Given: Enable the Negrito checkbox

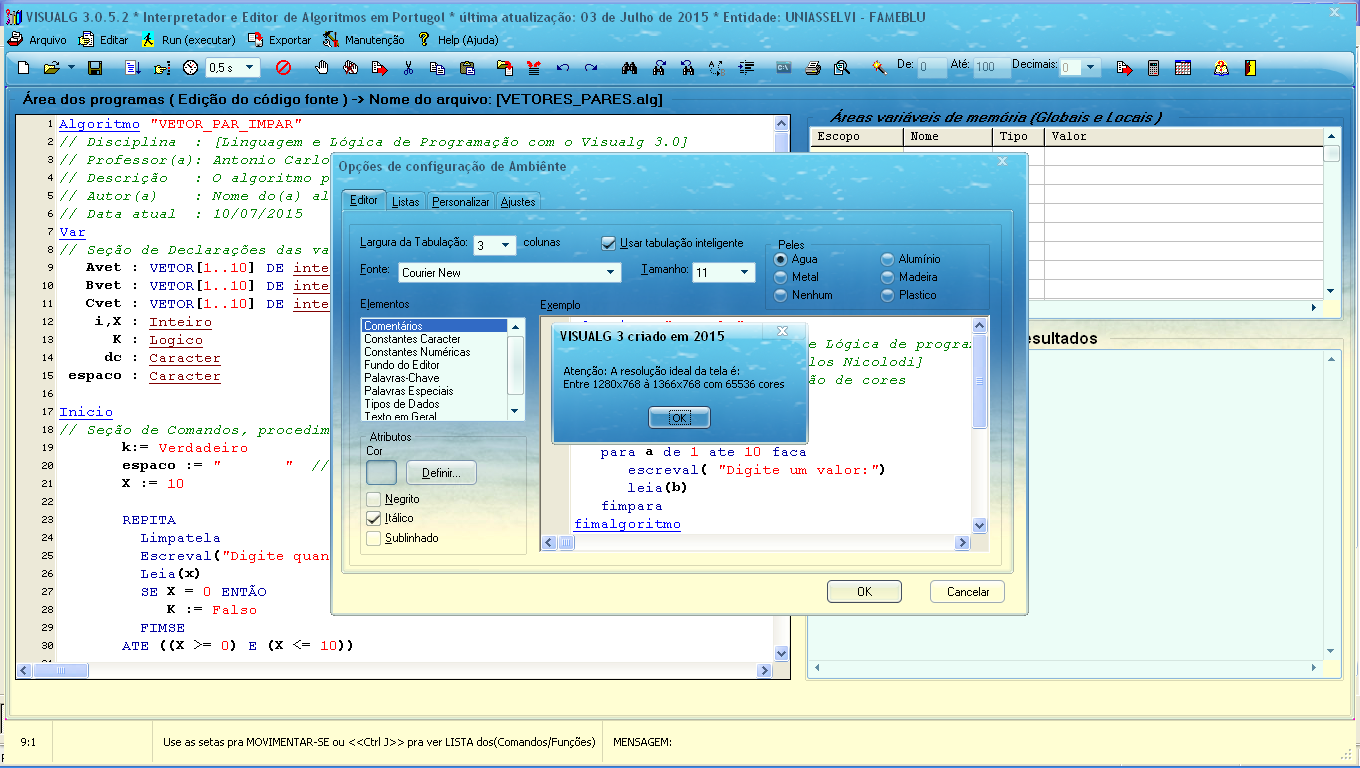Looking at the screenshot, I should point(374,499).
